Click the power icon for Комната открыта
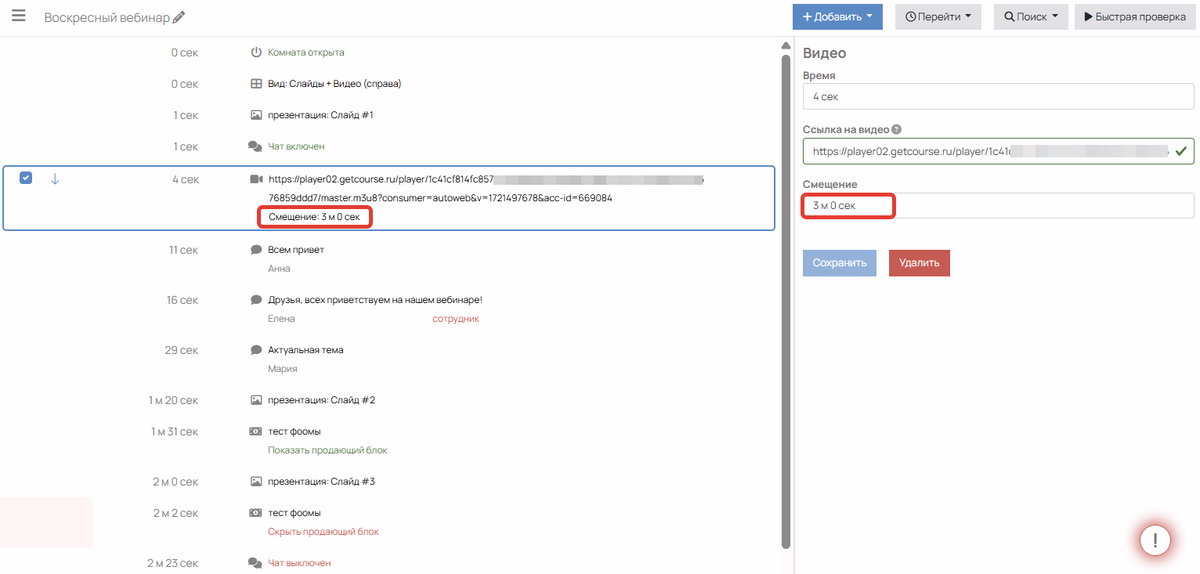This screenshot has width=1200, height=574. [x=256, y=52]
